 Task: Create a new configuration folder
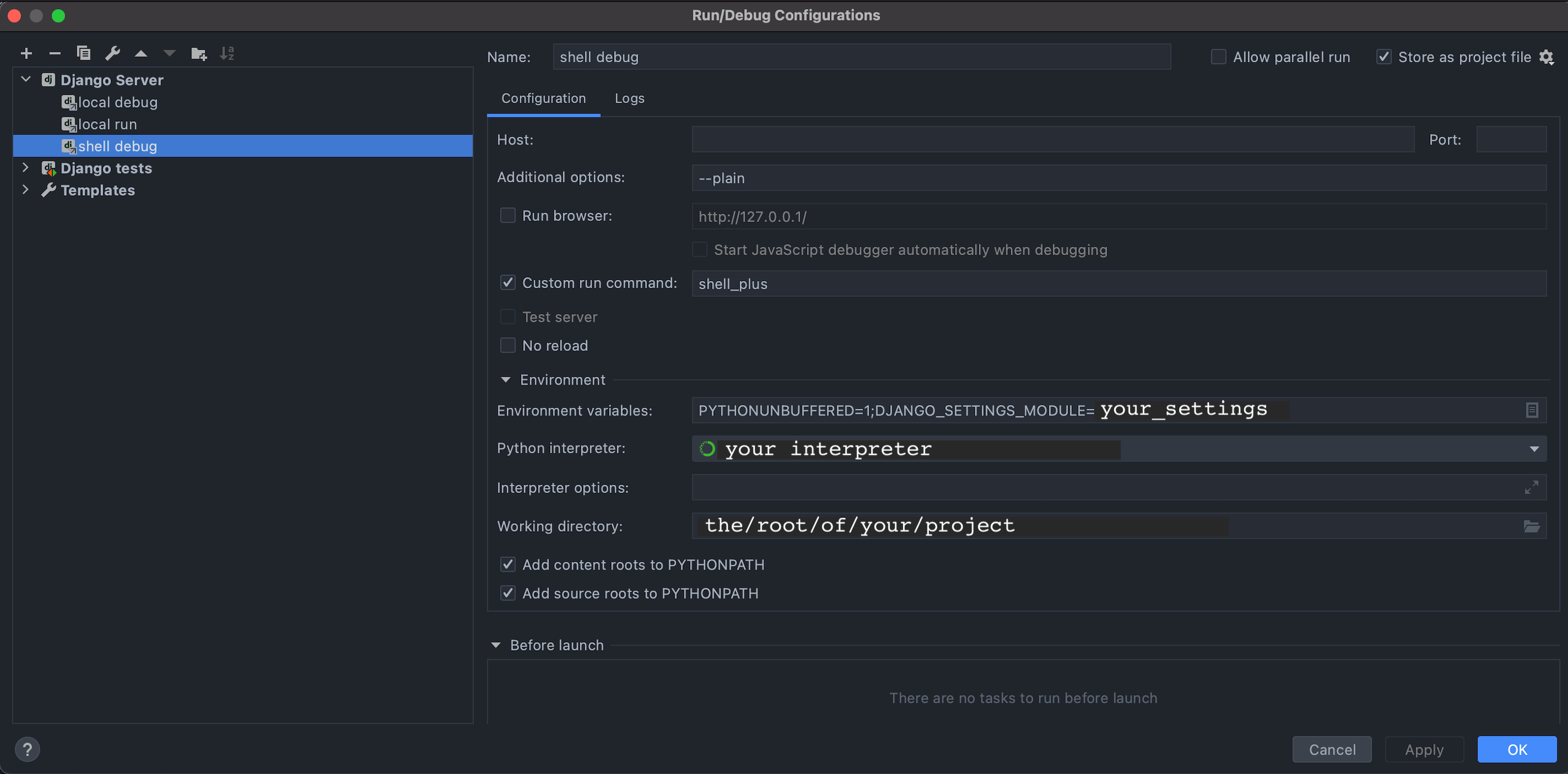tap(199, 53)
